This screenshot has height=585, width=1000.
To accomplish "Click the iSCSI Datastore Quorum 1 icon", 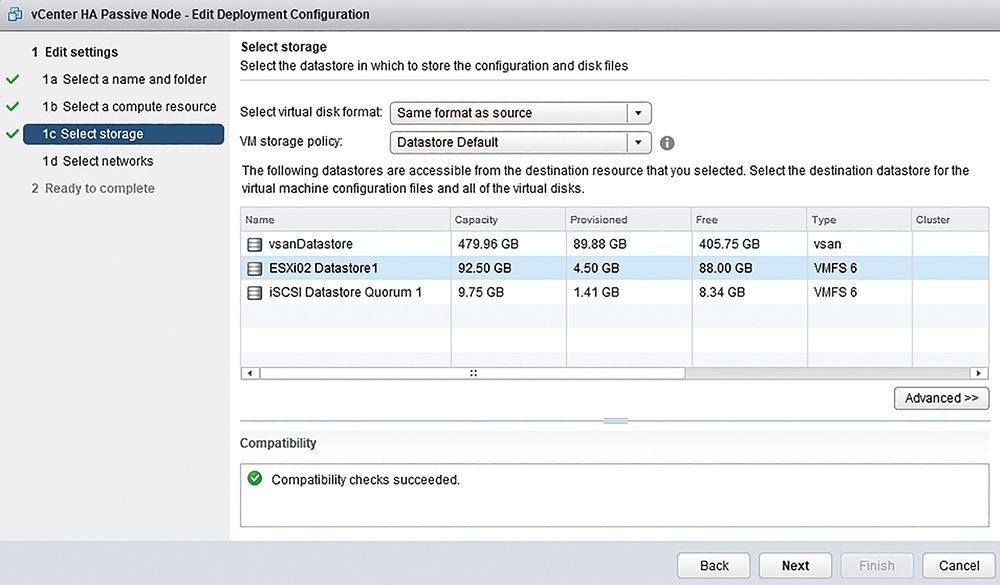I will pyautogui.click(x=254, y=293).
